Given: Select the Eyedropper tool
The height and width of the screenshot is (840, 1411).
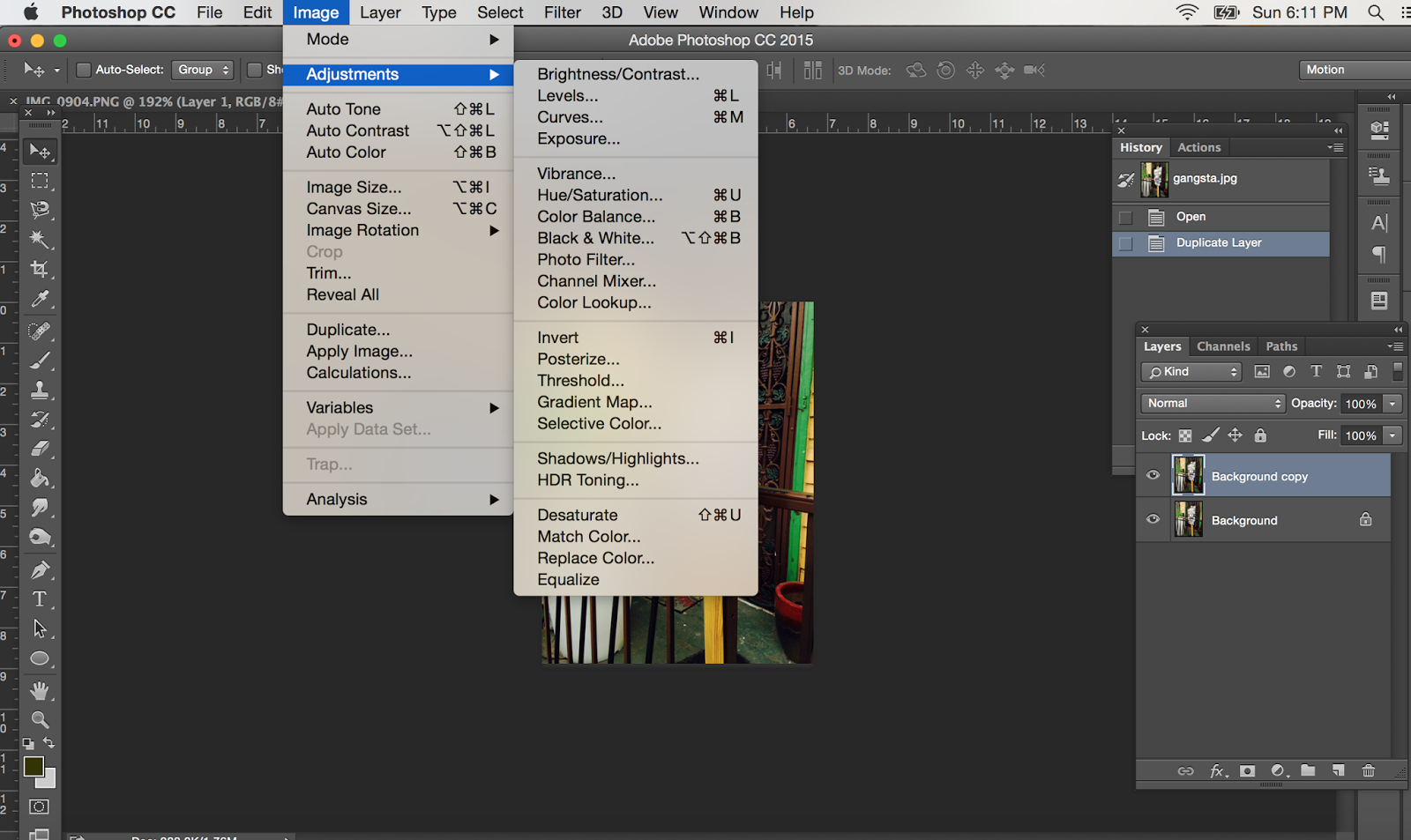Looking at the screenshot, I should pyautogui.click(x=40, y=299).
